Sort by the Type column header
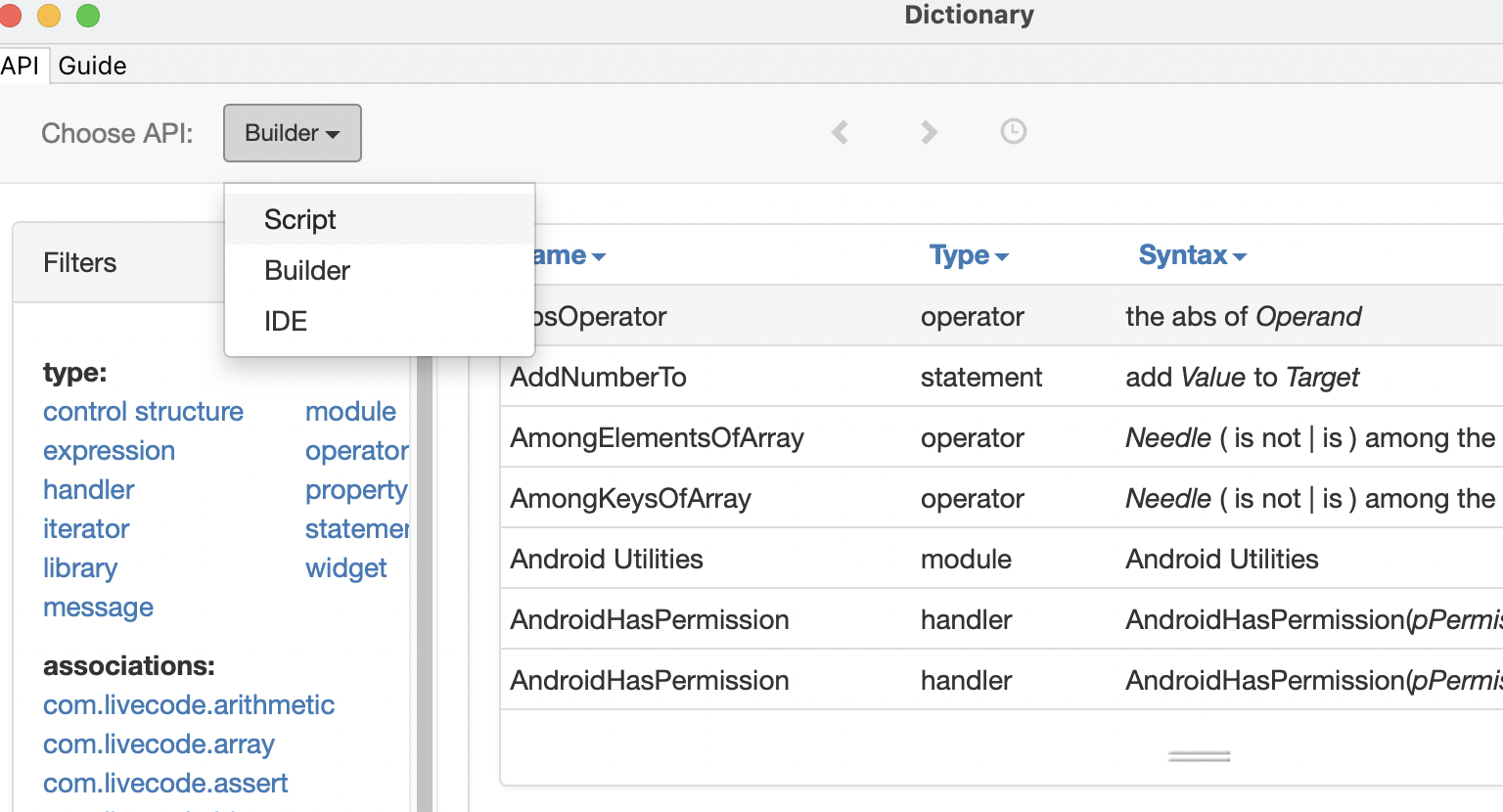Screen dimensions: 1503x812 (969, 255)
